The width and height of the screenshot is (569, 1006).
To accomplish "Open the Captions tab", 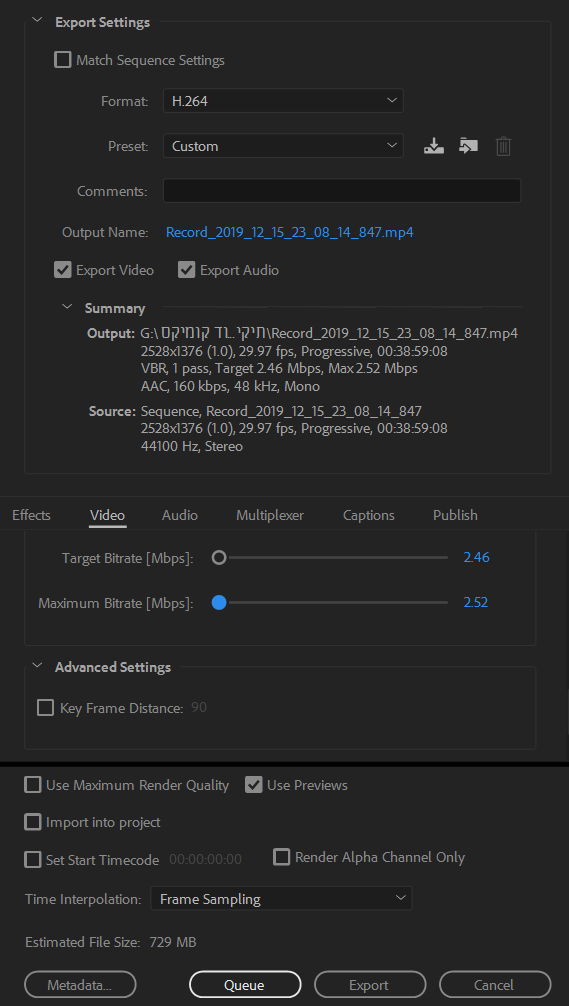I will [369, 515].
